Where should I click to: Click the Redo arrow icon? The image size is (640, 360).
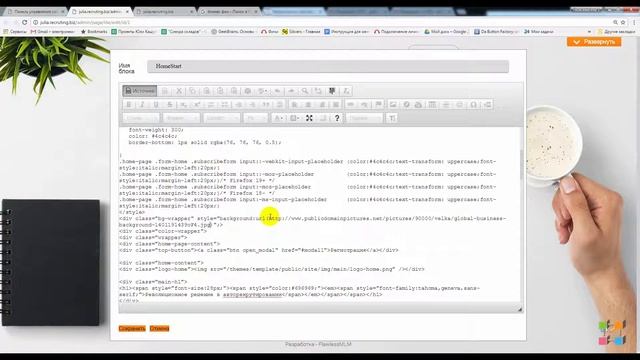[291, 91]
